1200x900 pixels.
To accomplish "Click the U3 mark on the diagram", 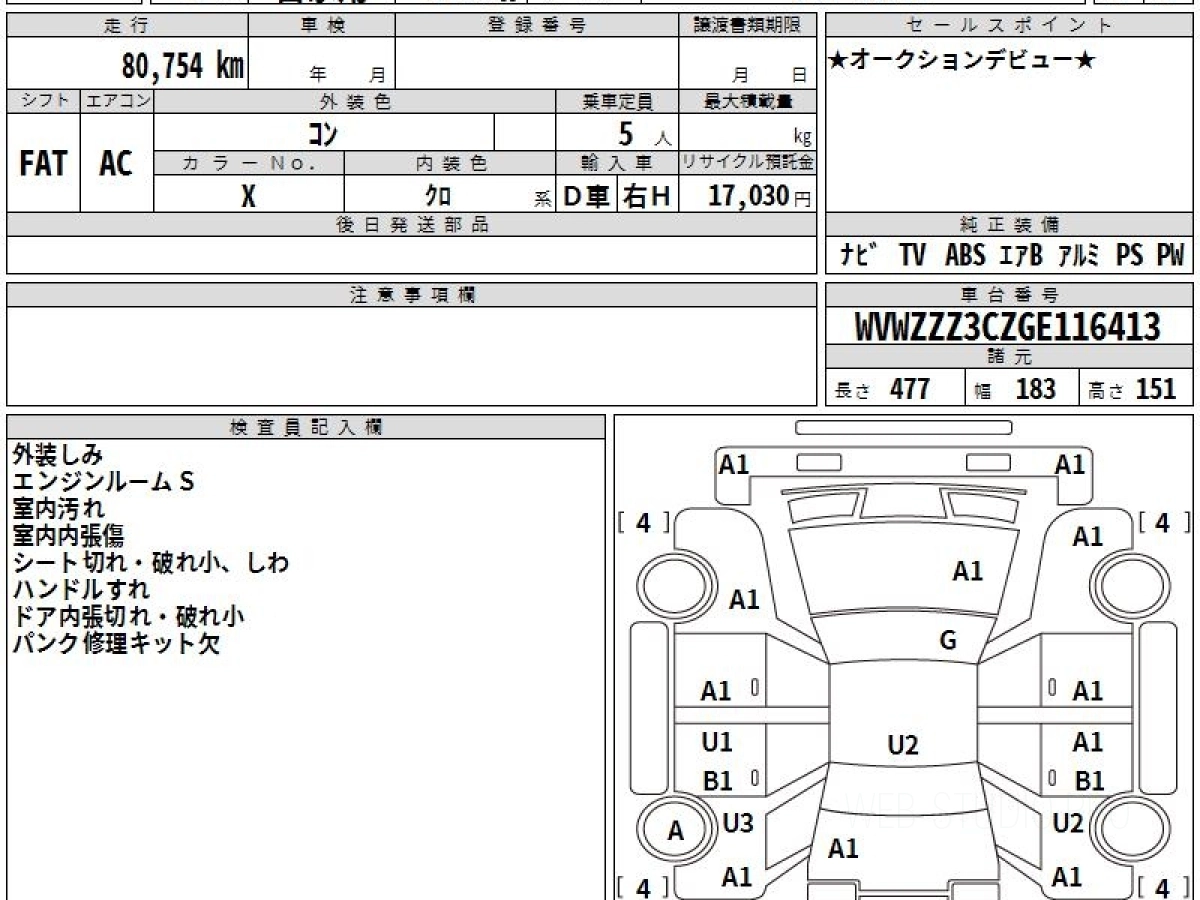I will pos(738,824).
